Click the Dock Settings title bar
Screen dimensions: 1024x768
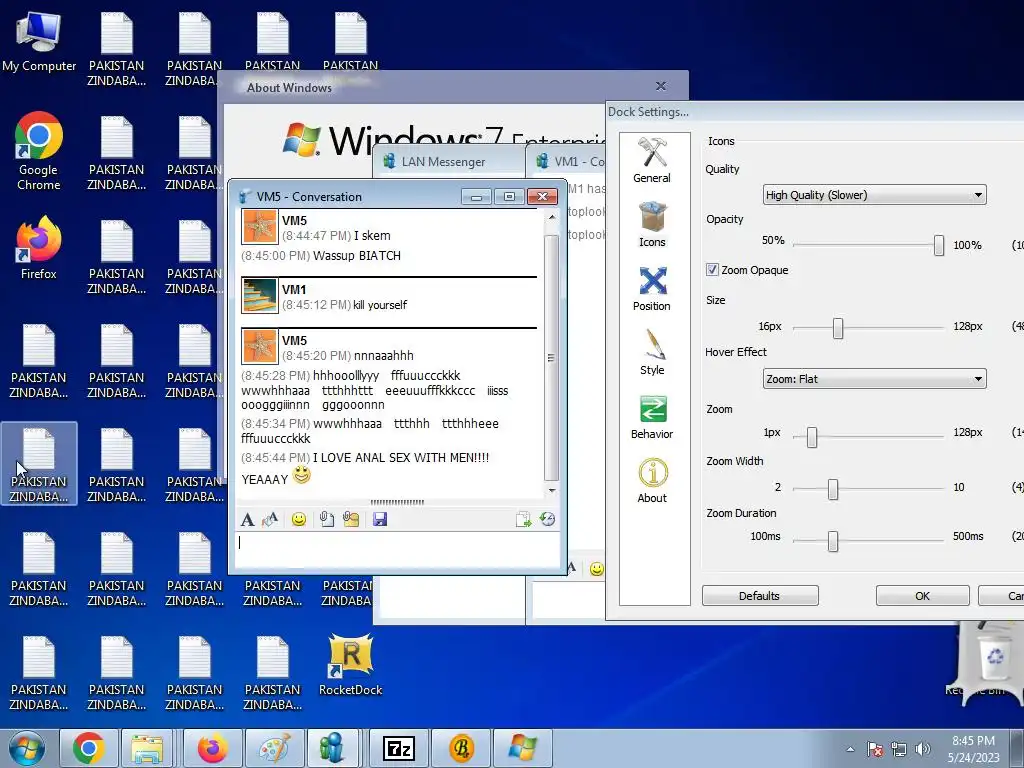[815, 112]
